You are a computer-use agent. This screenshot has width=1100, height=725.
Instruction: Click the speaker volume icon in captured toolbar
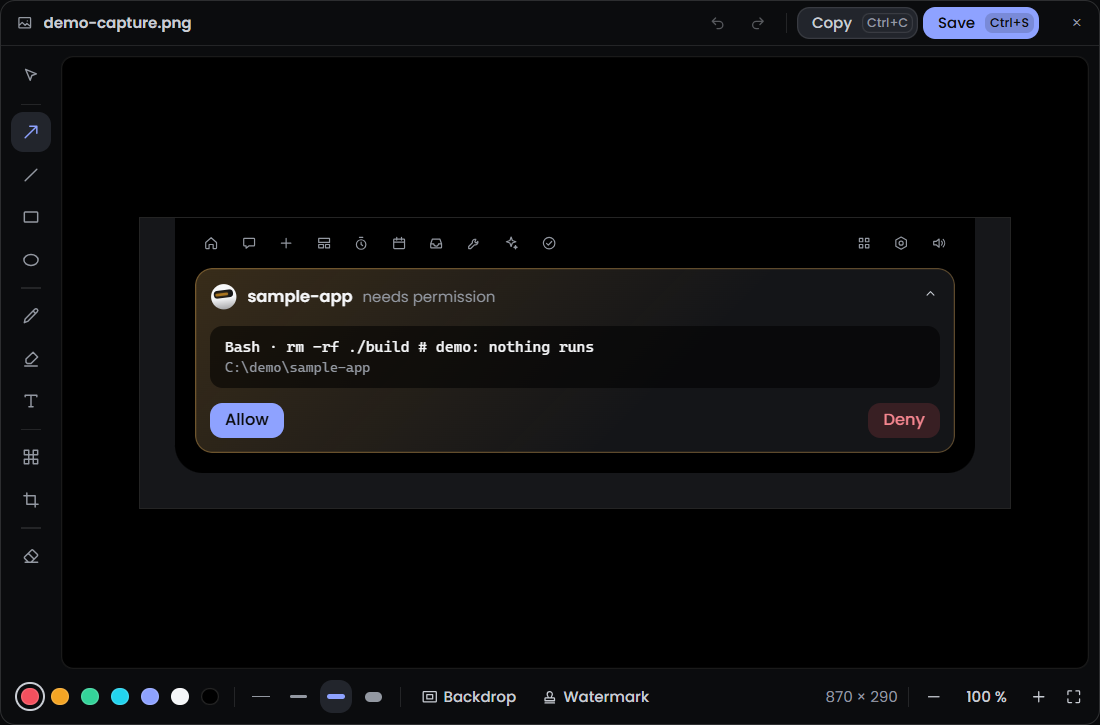(939, 244)
